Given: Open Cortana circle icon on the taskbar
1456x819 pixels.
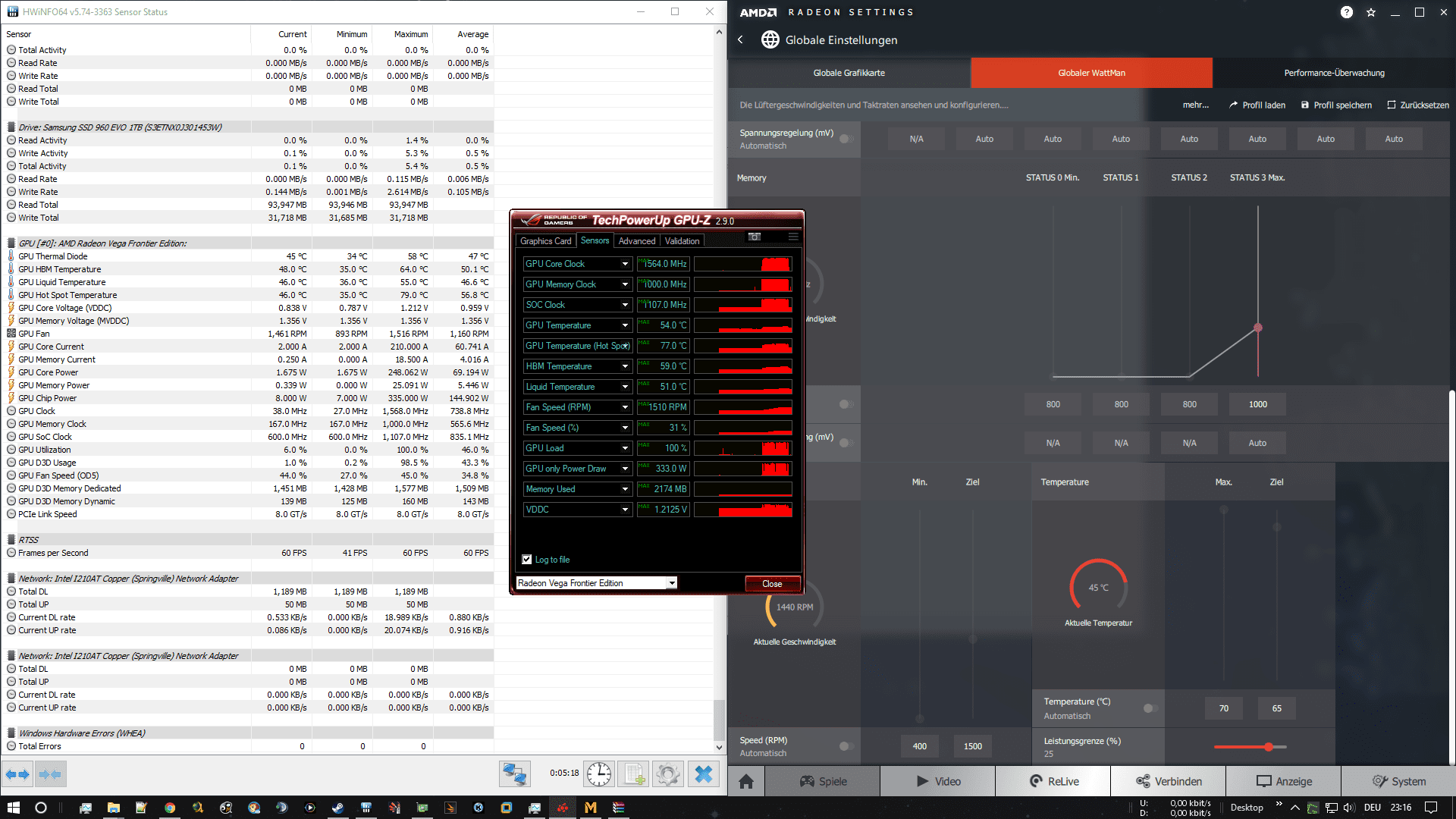Looking at the screenshot, I should pos(41,808).
